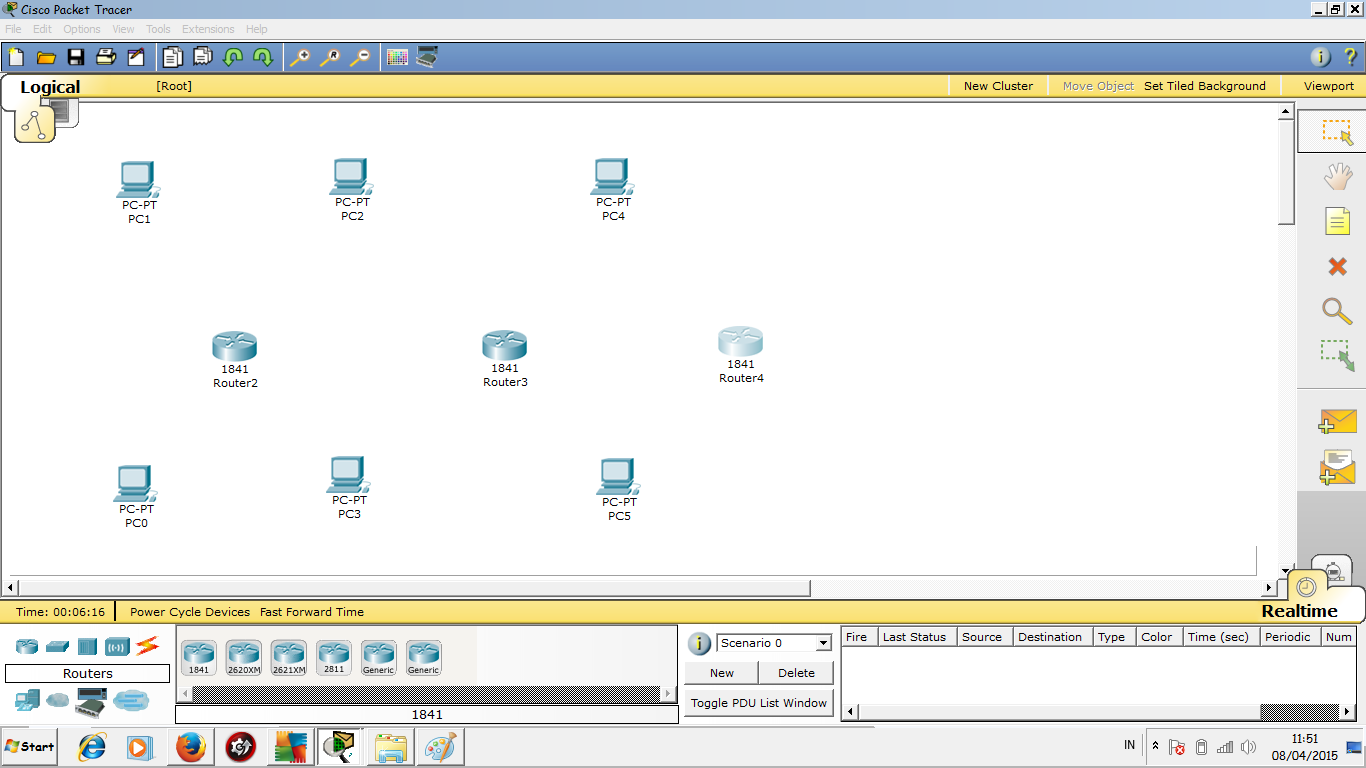This screenshot has width=1366, height=768.
Task: Expand hidden system tray icons
Action: 1155,745
